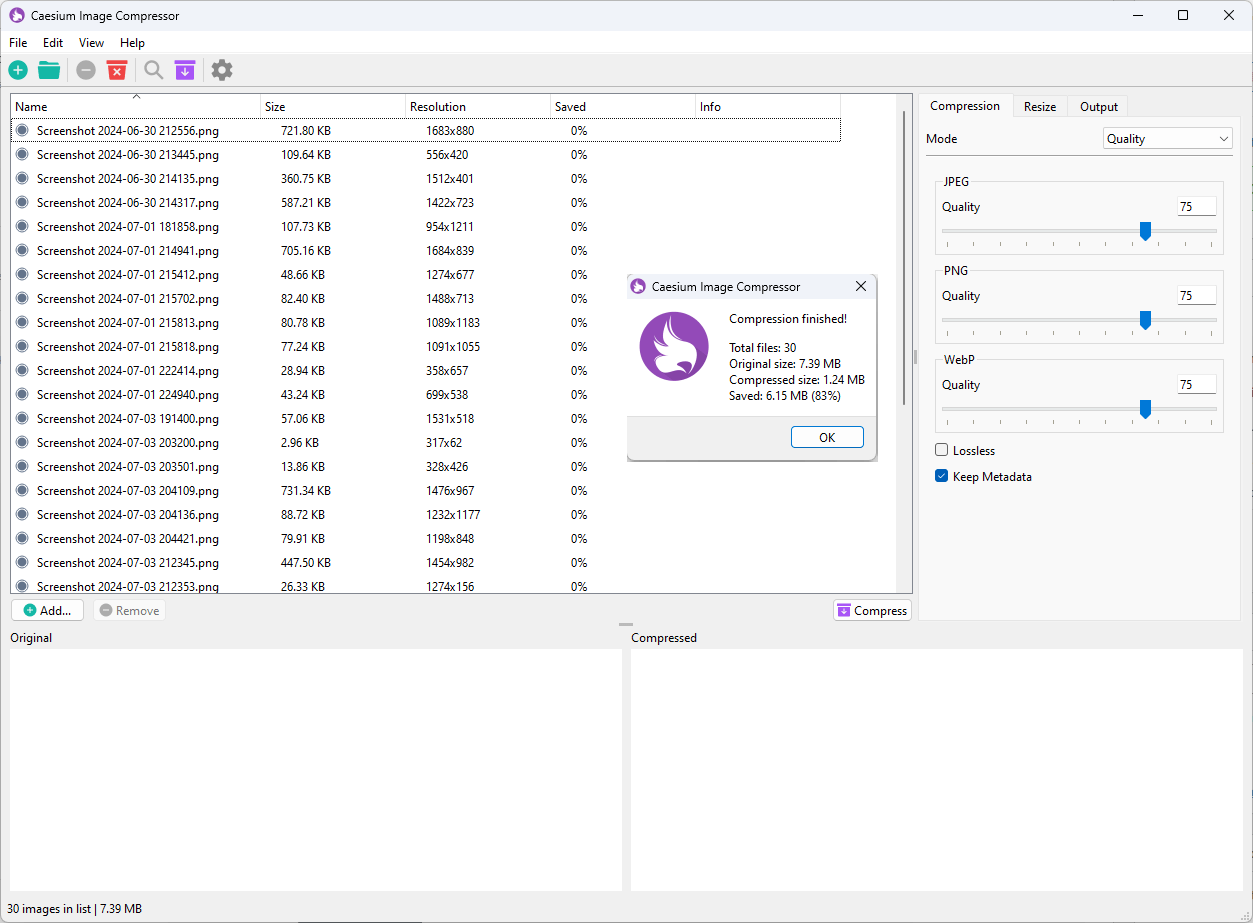The height and width of the screenshot is (923, 1253).
Task: Clear the list with red trash icon
Action: [x=117, y=70]
